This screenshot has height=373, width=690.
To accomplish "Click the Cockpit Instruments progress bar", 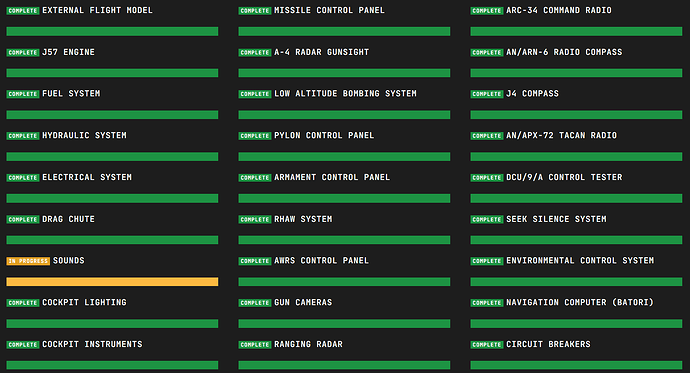I will [112, 365].
